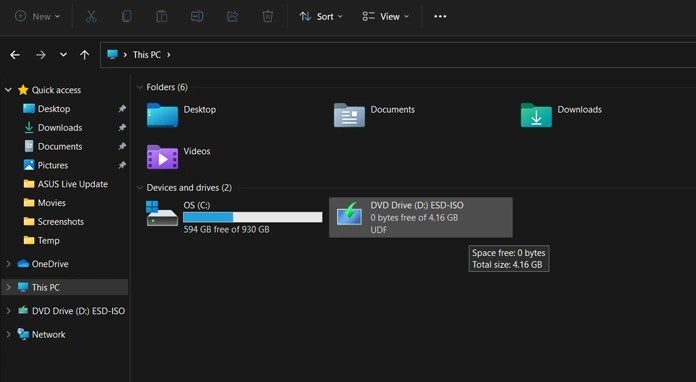This screenshot has width=696, height=382.
Task: Collapse the Devices and drives (2) group
Action: click(x=140, y=188)
